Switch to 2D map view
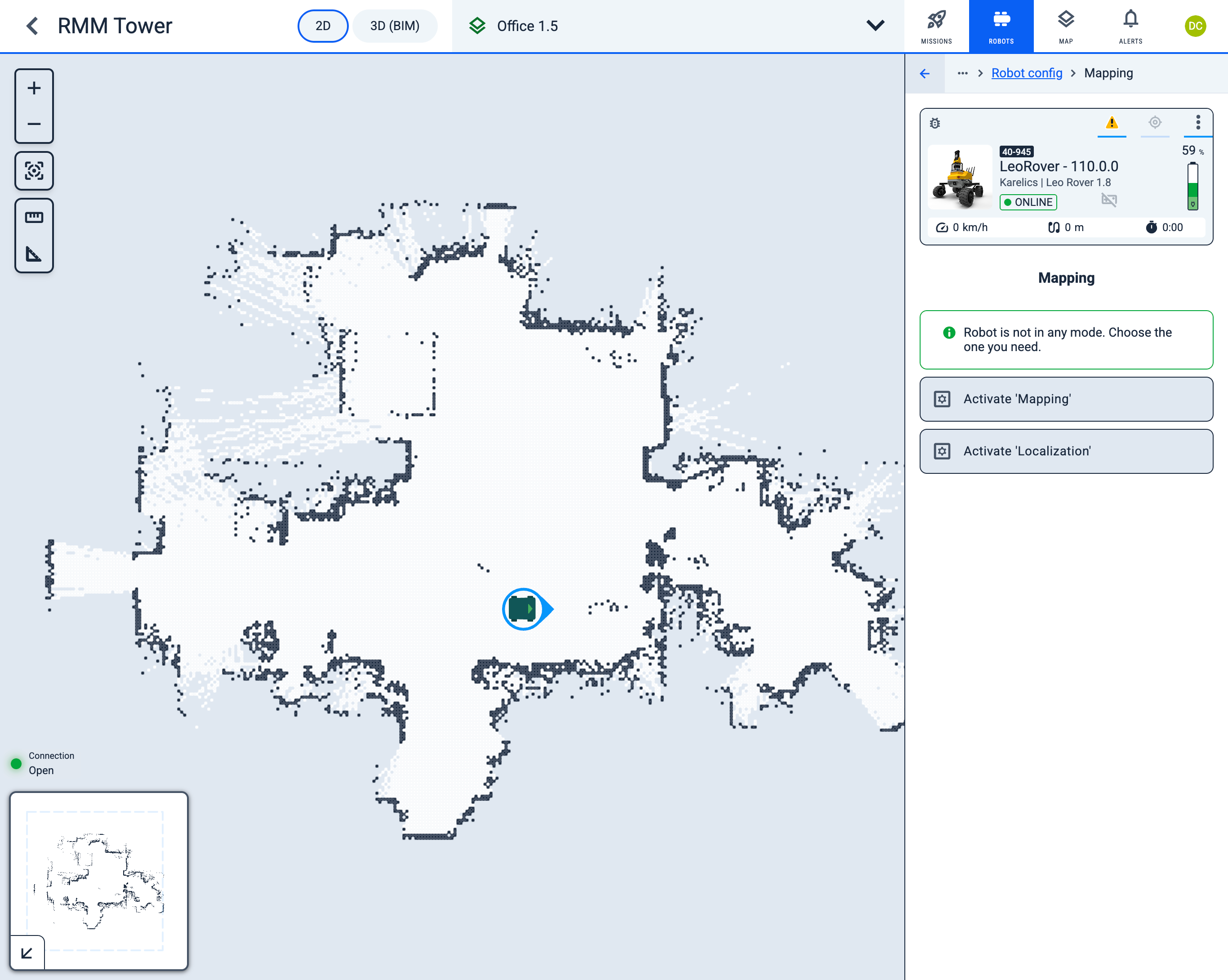This screenshot has height=980, width=1228. 323,26
